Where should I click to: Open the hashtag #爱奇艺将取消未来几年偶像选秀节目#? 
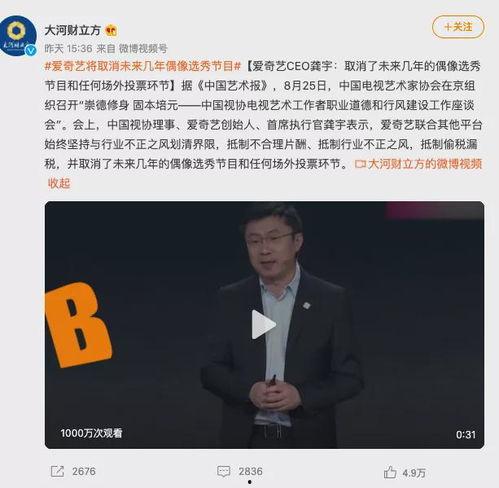click(x=143, y=66)
